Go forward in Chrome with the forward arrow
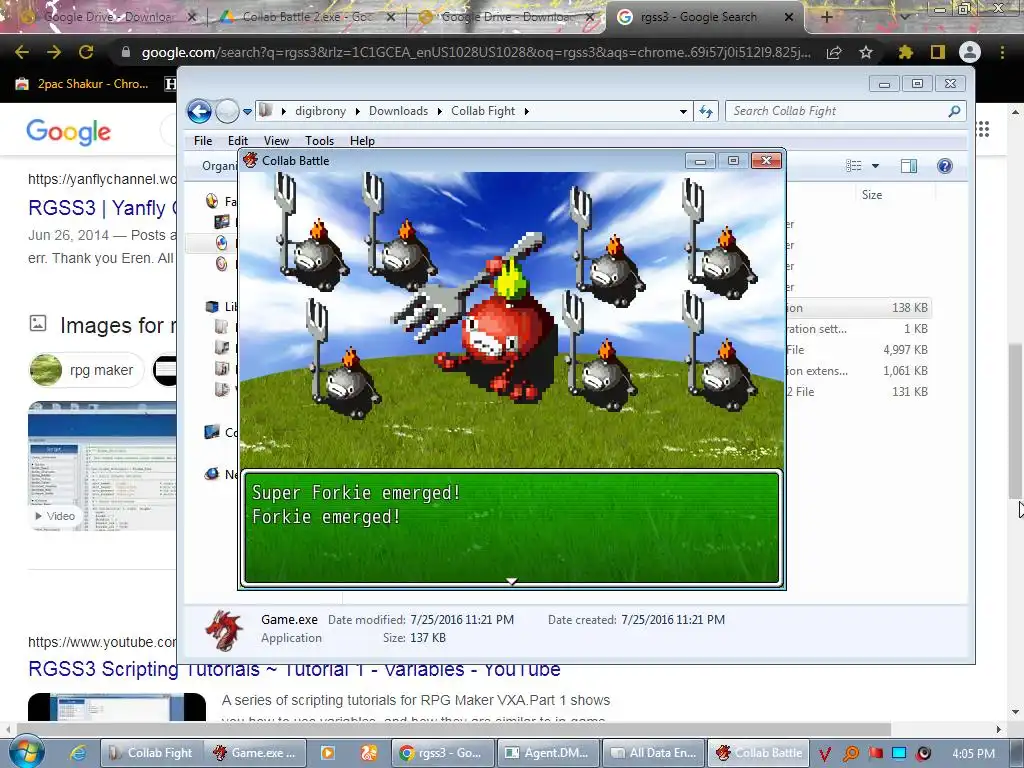Image resolution: width=1024 pixels, height=768 pixels. click(x=54, y=52)
